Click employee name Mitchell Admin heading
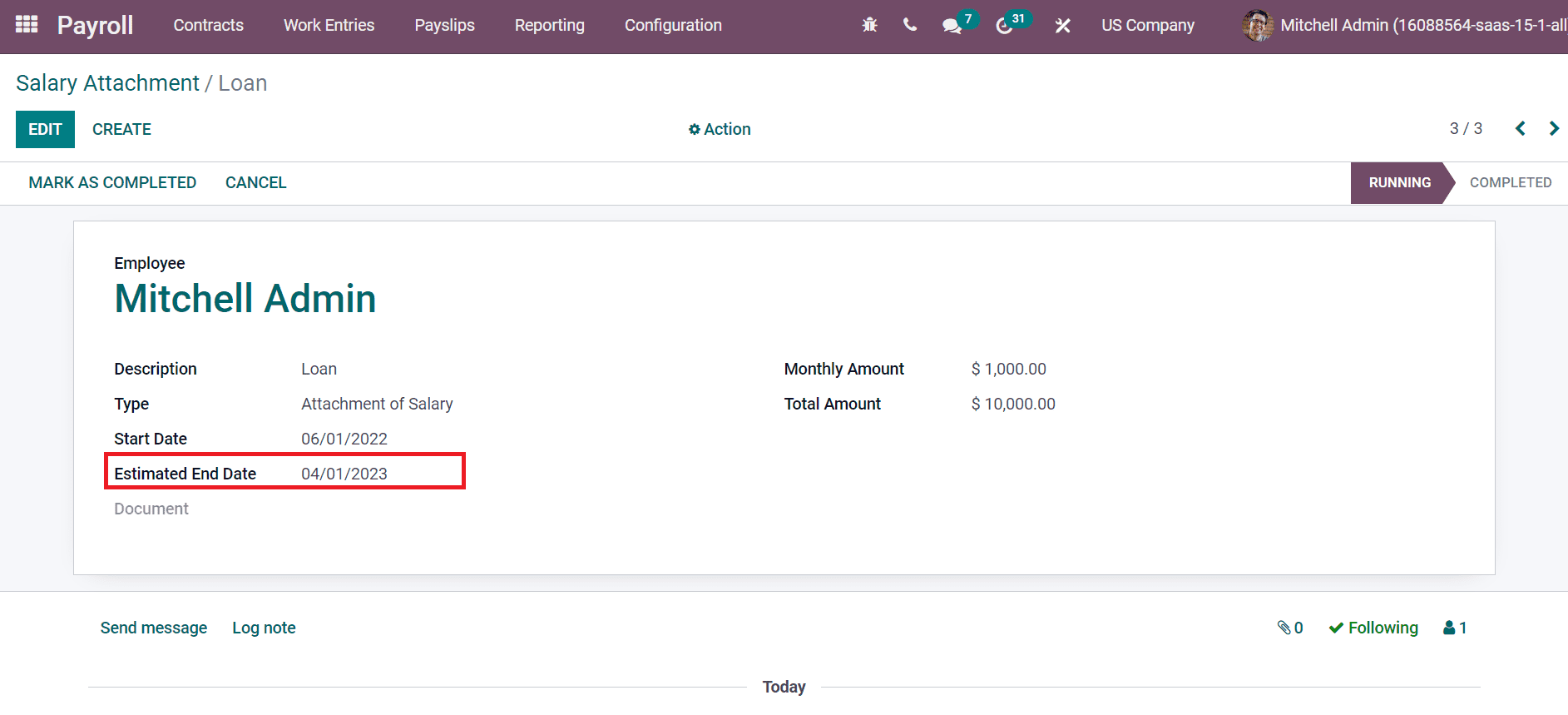Image resolution: width=1568 pixels, height=715 pixels. pyautogui.click(x=245, y=299)
